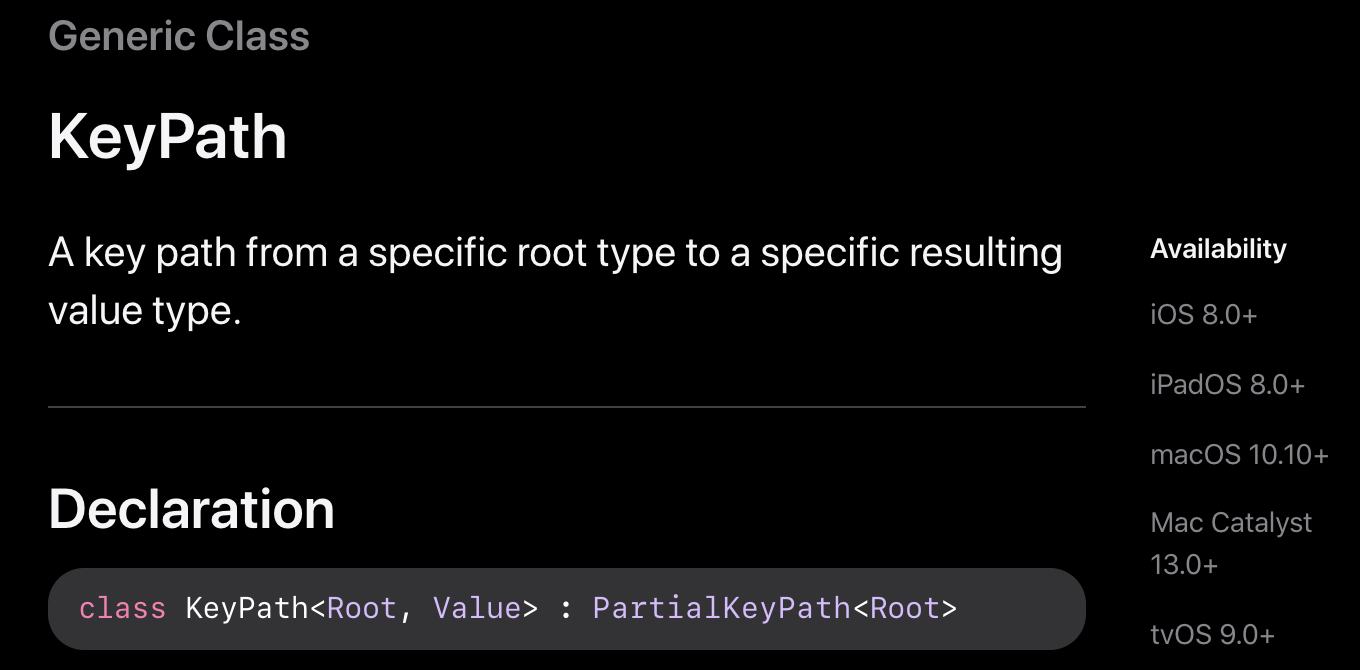
Task: Select the tvOS 9.0+ availability entry
Action: [x=1212, y=635]
